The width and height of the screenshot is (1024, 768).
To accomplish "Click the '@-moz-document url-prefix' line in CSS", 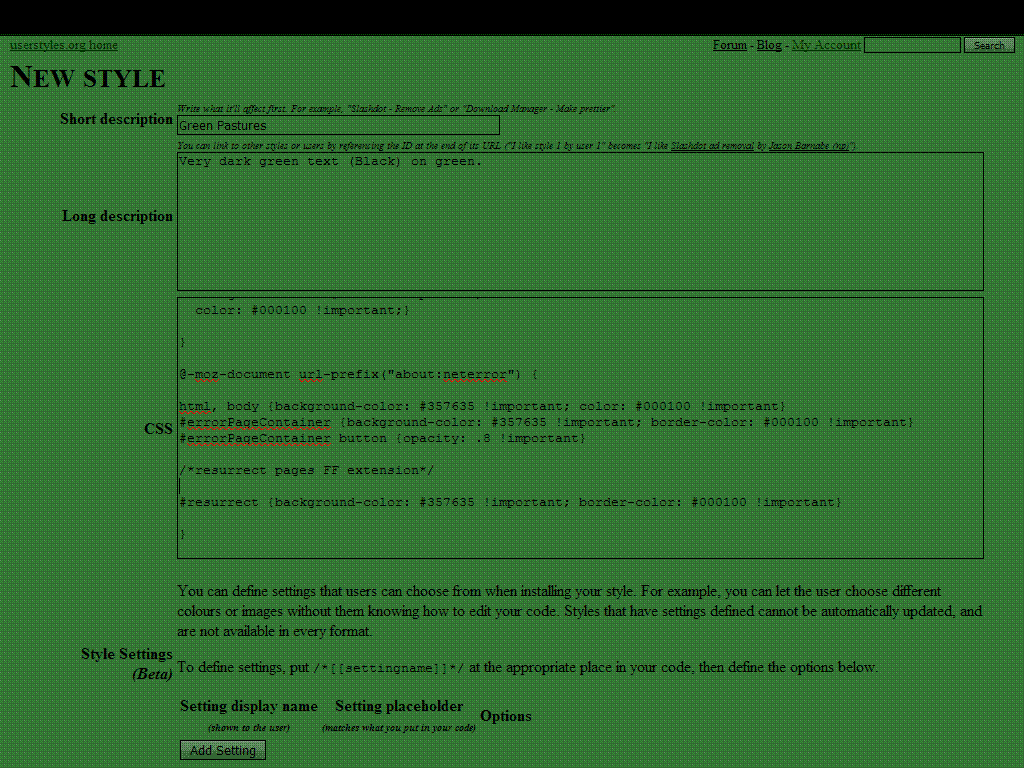I will tap(359, 374).
